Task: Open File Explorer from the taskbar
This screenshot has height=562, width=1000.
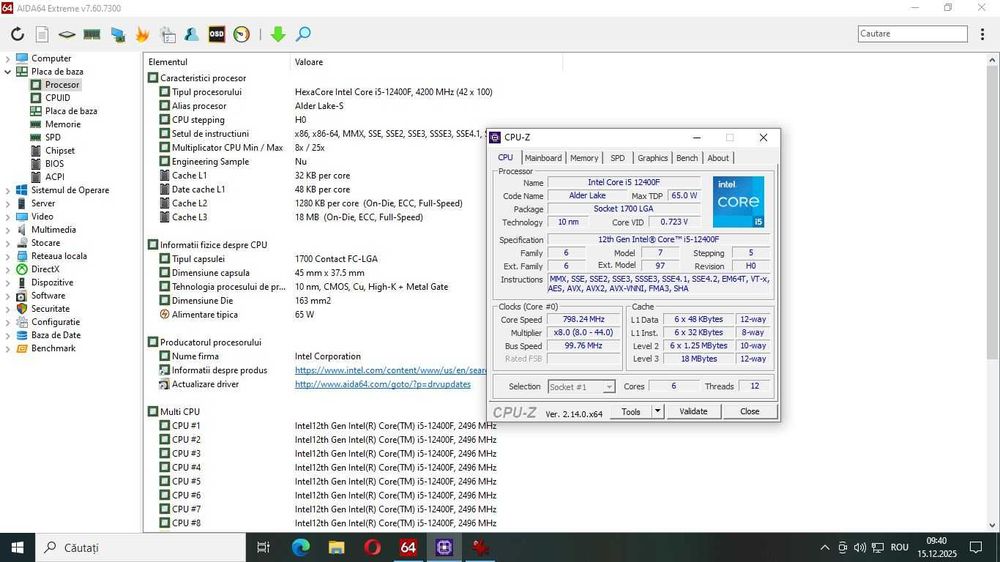Action: click(x=336, y=547)
